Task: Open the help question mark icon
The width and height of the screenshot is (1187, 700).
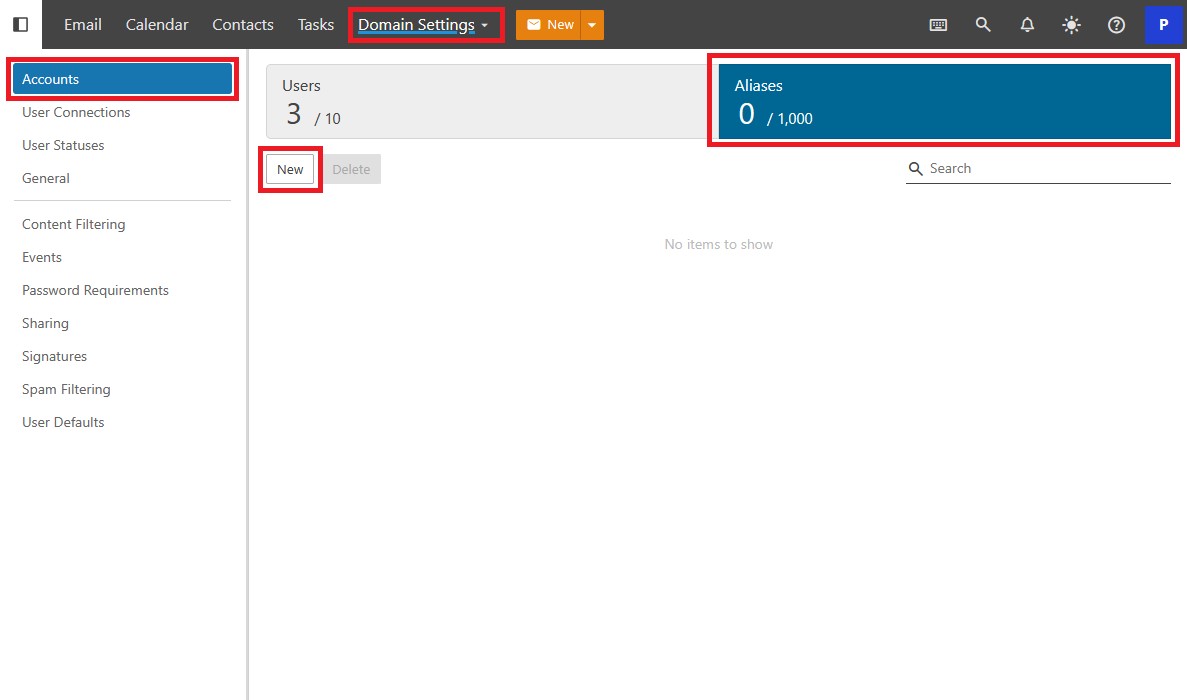Action: tap(1116, 25)
